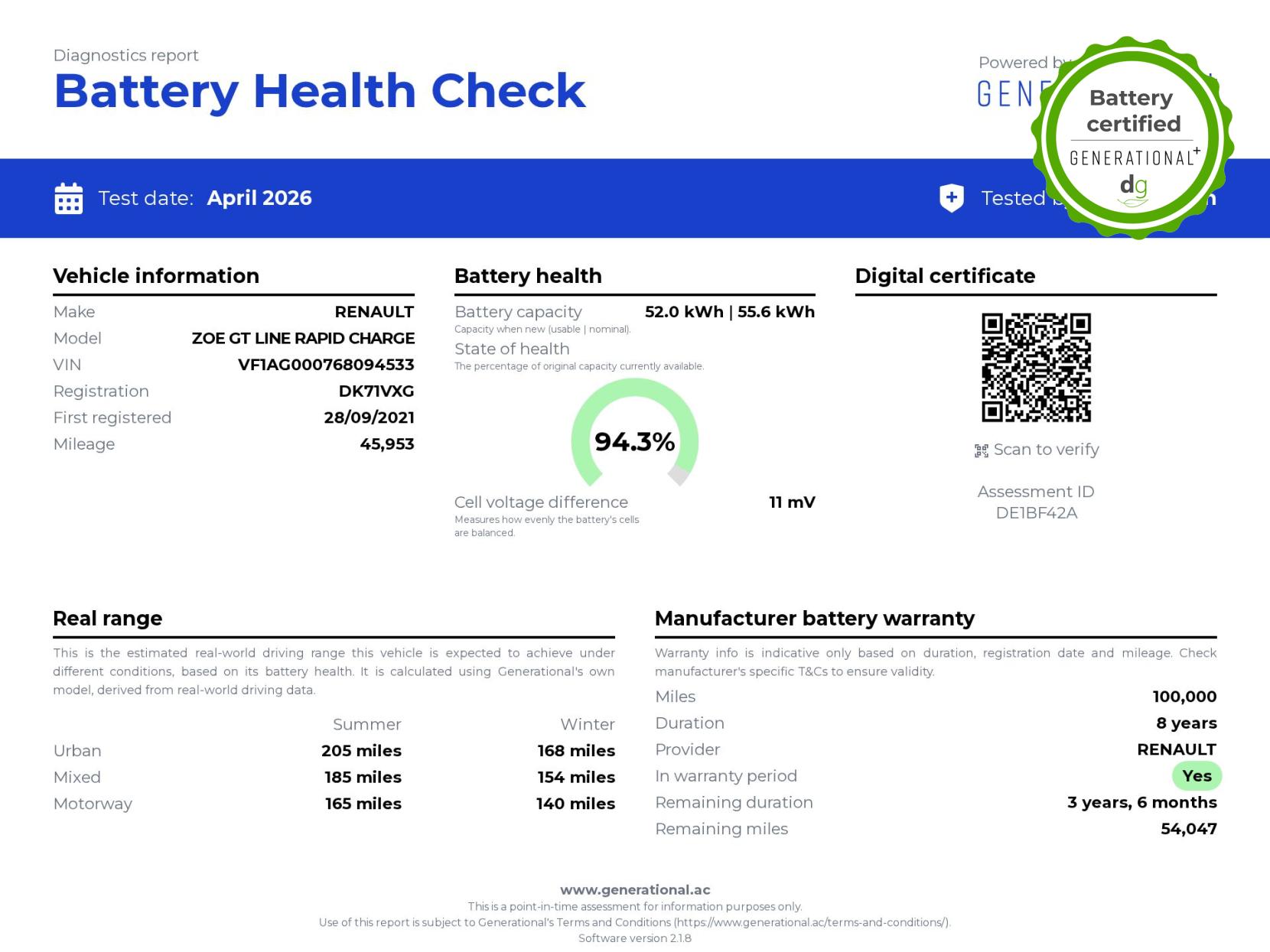Open the terms and conditions URL

coord(811,922)
